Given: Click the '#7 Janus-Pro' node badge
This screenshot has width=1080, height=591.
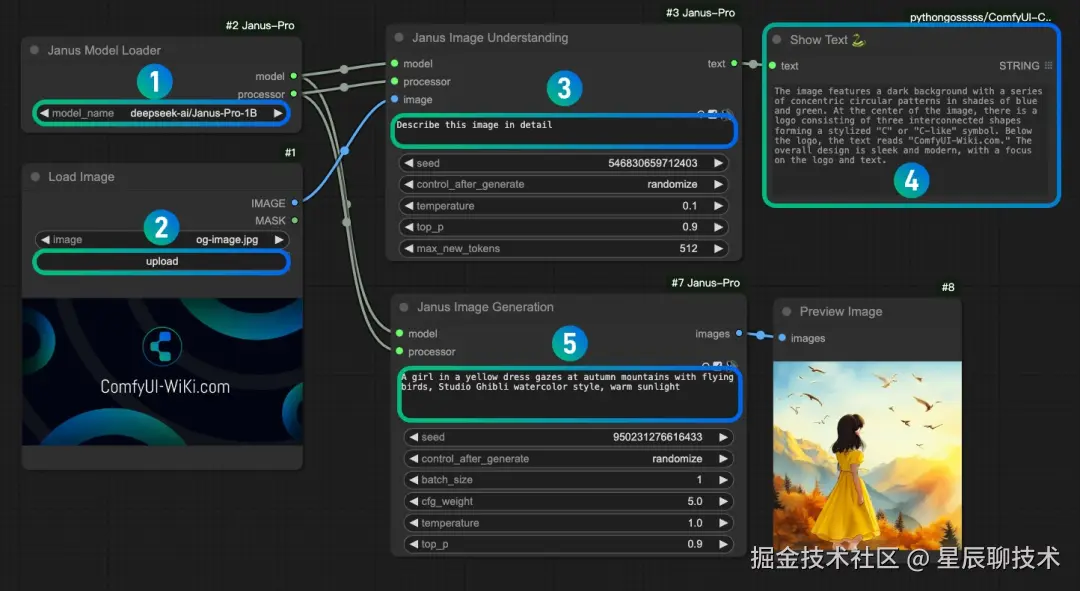Looking at the screenshot, I should pyautogui.click(x=705, y=283).
